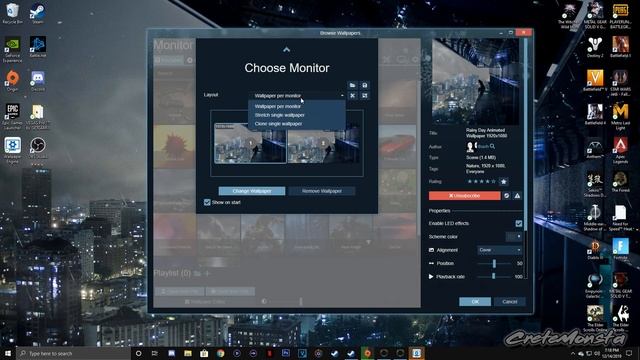Open Destiny 2 desktop shortcut
640x360 pixels.
[595, 47]
